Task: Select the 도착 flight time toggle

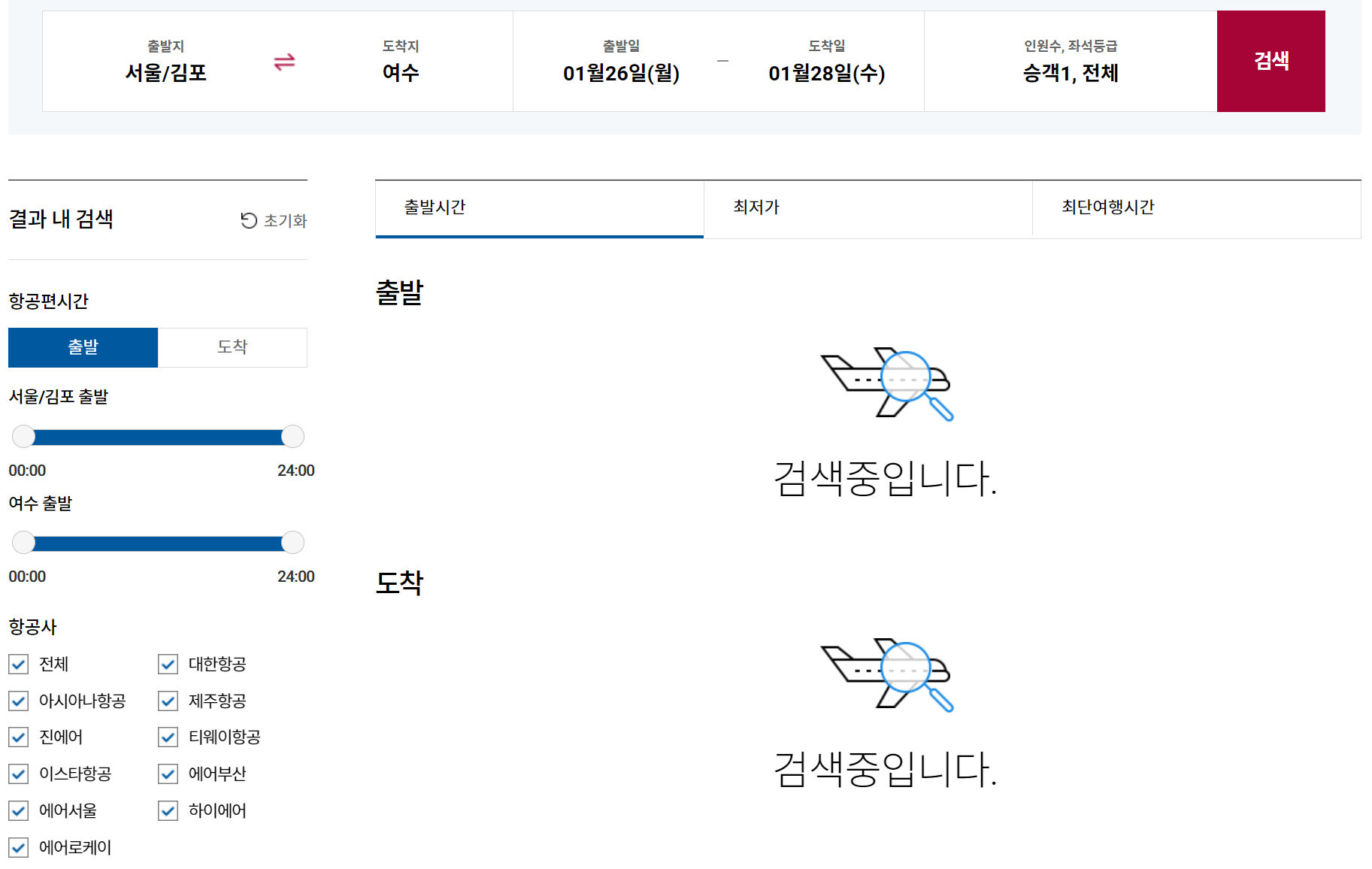Action: click(232, 347)
